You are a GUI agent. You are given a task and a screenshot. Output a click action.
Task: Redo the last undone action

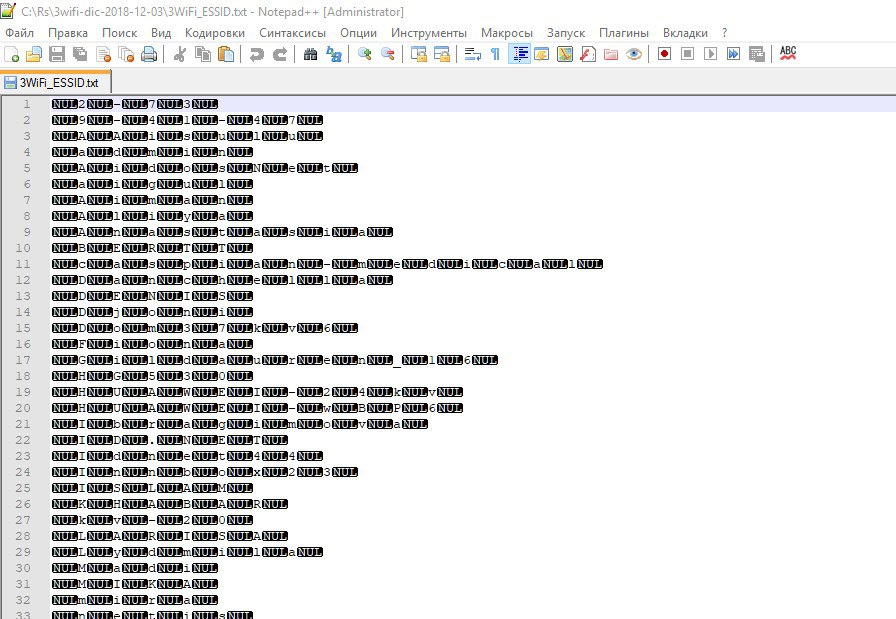click(280, 54)
